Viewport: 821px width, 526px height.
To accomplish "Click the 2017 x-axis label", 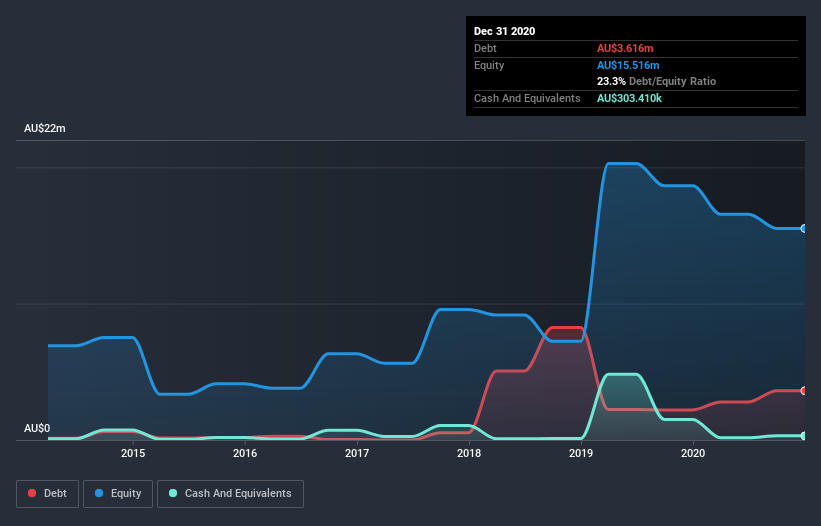I will pos(357,453).
